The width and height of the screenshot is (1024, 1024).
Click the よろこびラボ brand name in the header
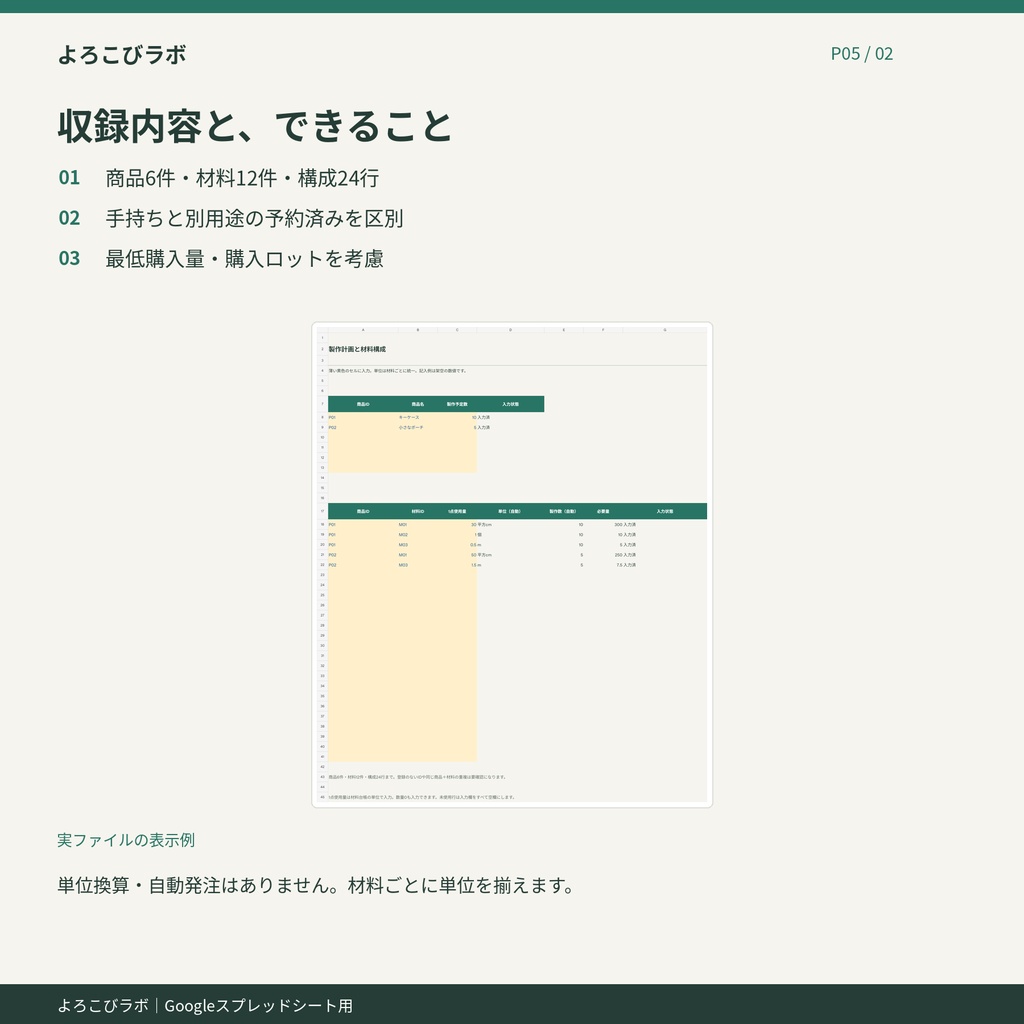(x=122, y=54)
